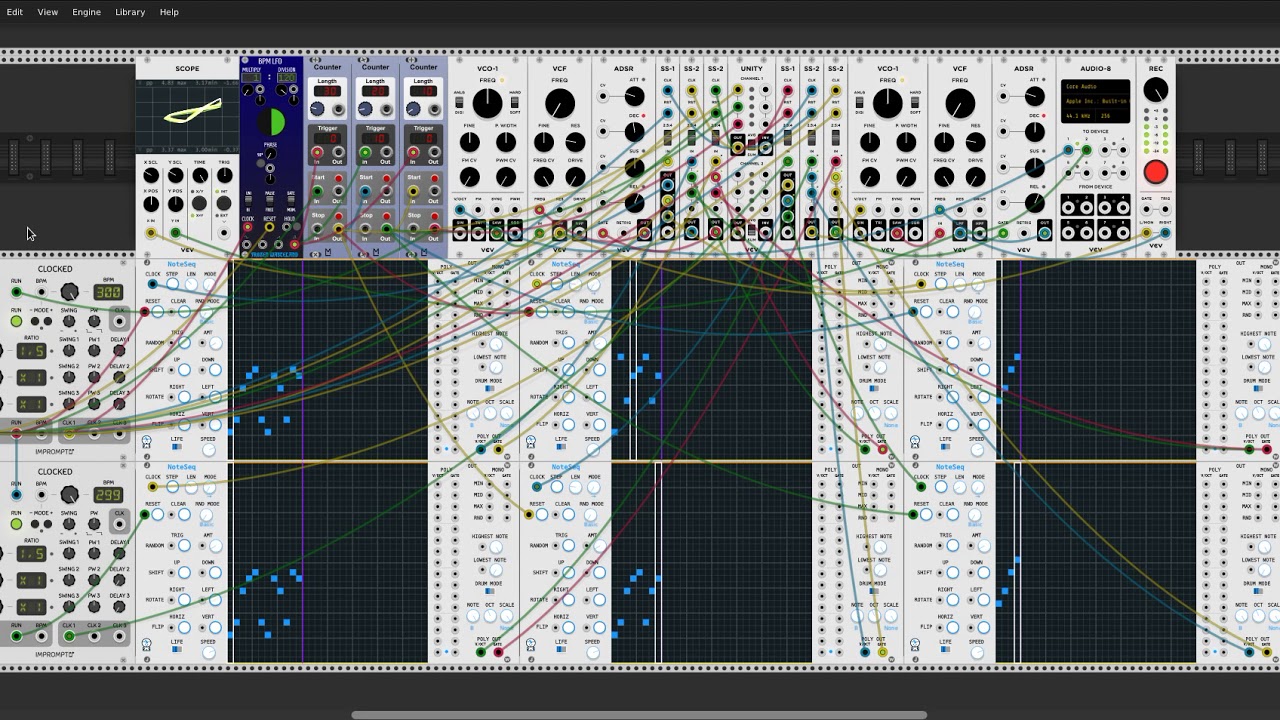Toggle the RUN button on the 299 BPM Clocked
This screenshot has width=1280, height=720.
tap(16, 524)
